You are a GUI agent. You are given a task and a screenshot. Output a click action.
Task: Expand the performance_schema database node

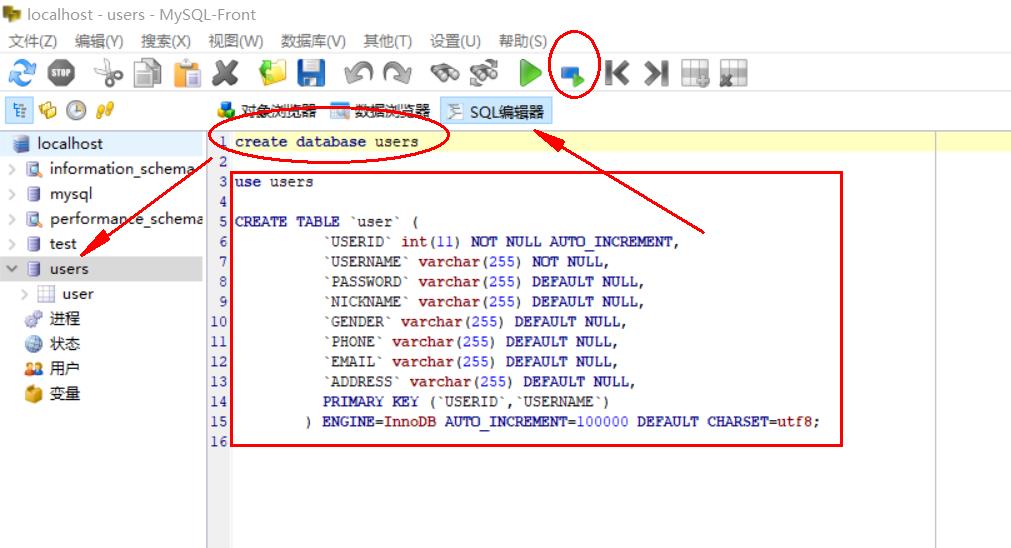12,219
